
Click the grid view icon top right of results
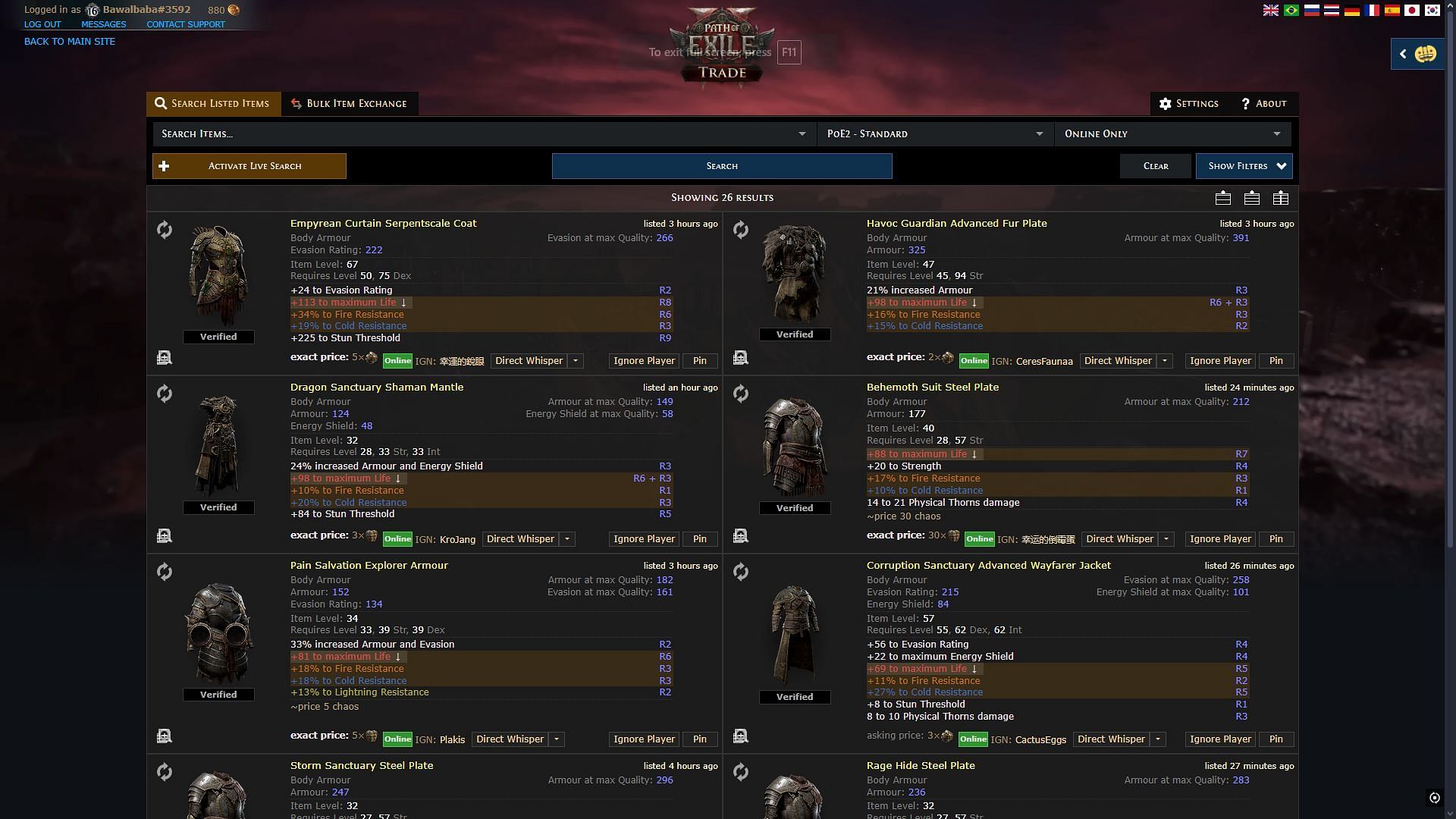click(1281, 197)
